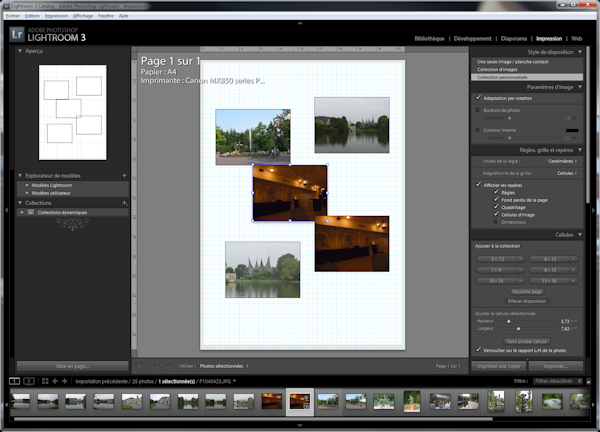Screen dimensions: 600x432
Task: Adjust the Hauteur cell height slider
Action: coord(508,320)
